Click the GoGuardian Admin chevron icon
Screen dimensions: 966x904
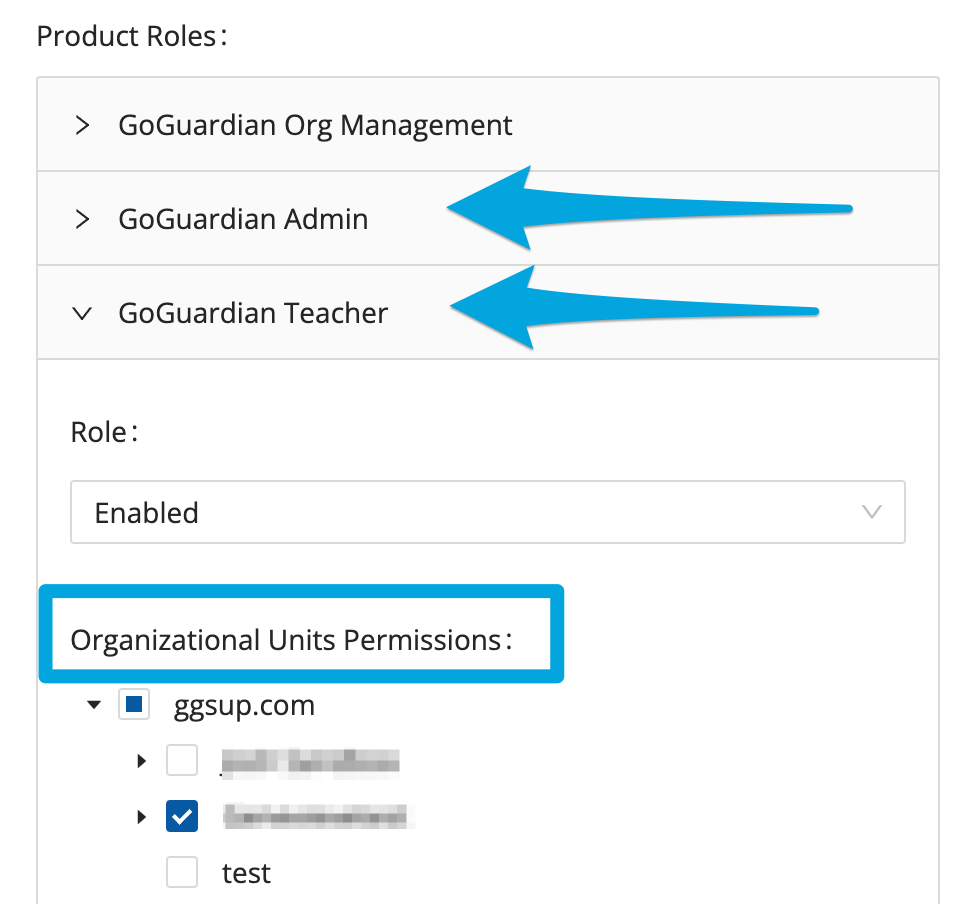[x=82, y=218]
